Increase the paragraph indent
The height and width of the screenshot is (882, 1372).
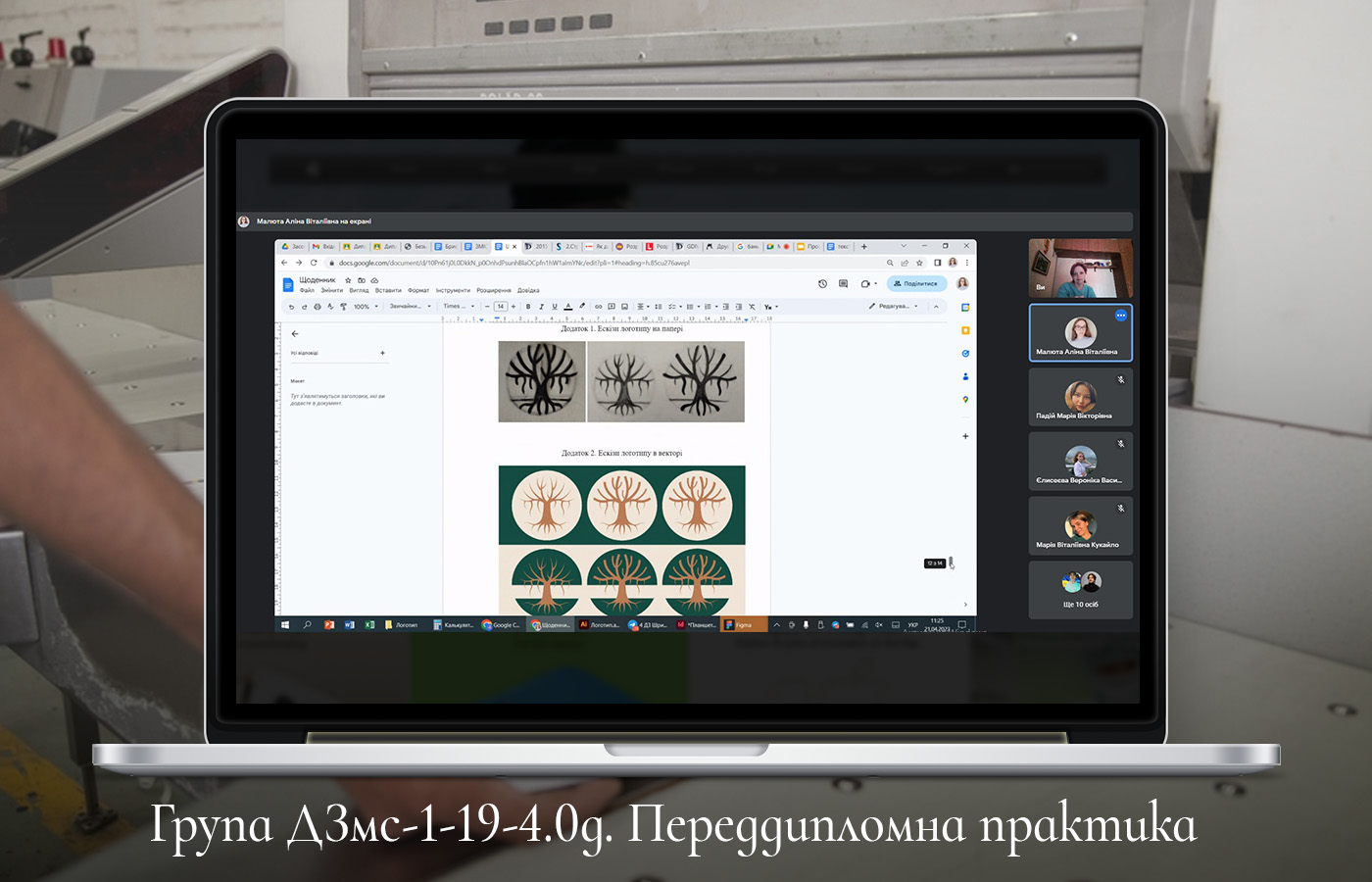click(x=738, y=307)
